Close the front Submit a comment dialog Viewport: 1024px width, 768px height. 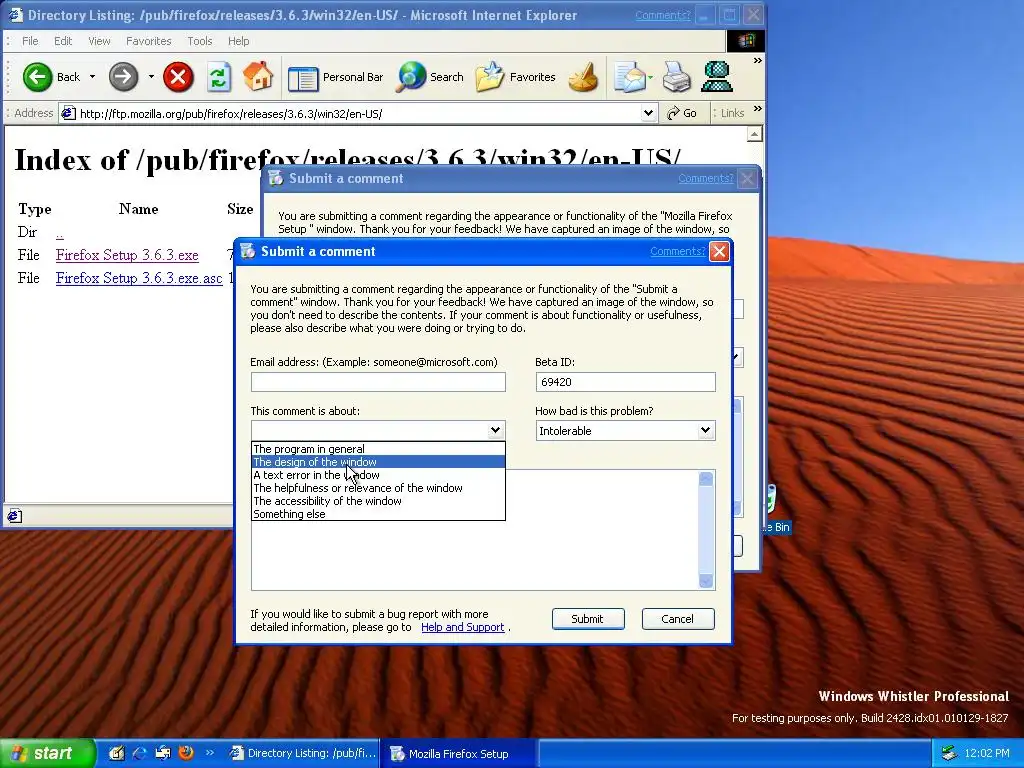[719, 251]
